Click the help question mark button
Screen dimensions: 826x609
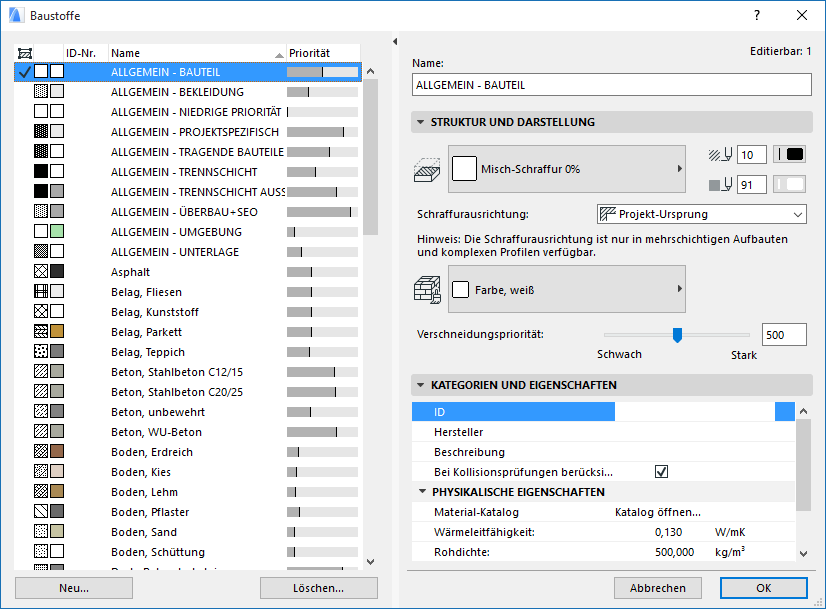click(757, 15)
